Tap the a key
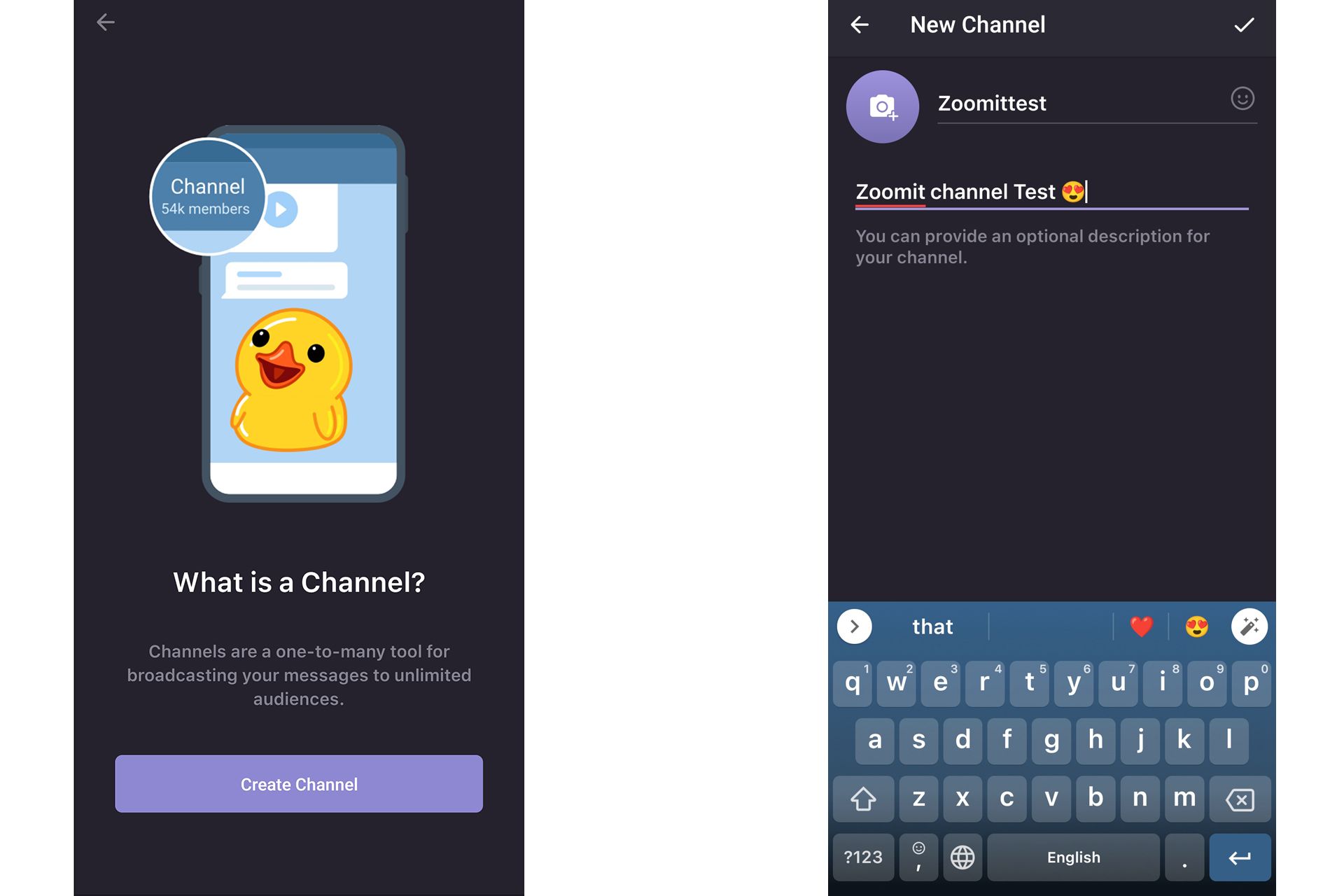Image resolution: width=1344 pixels, height=896 pixels. tap(875, 741)
